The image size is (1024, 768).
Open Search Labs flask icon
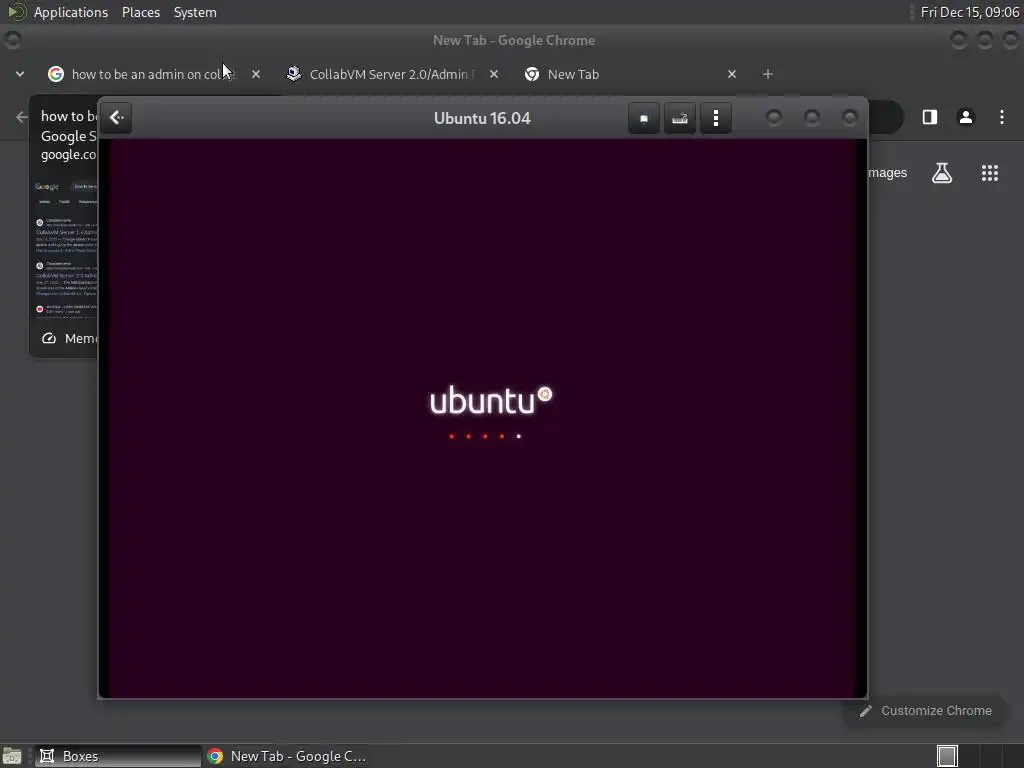tap(942, 173)
